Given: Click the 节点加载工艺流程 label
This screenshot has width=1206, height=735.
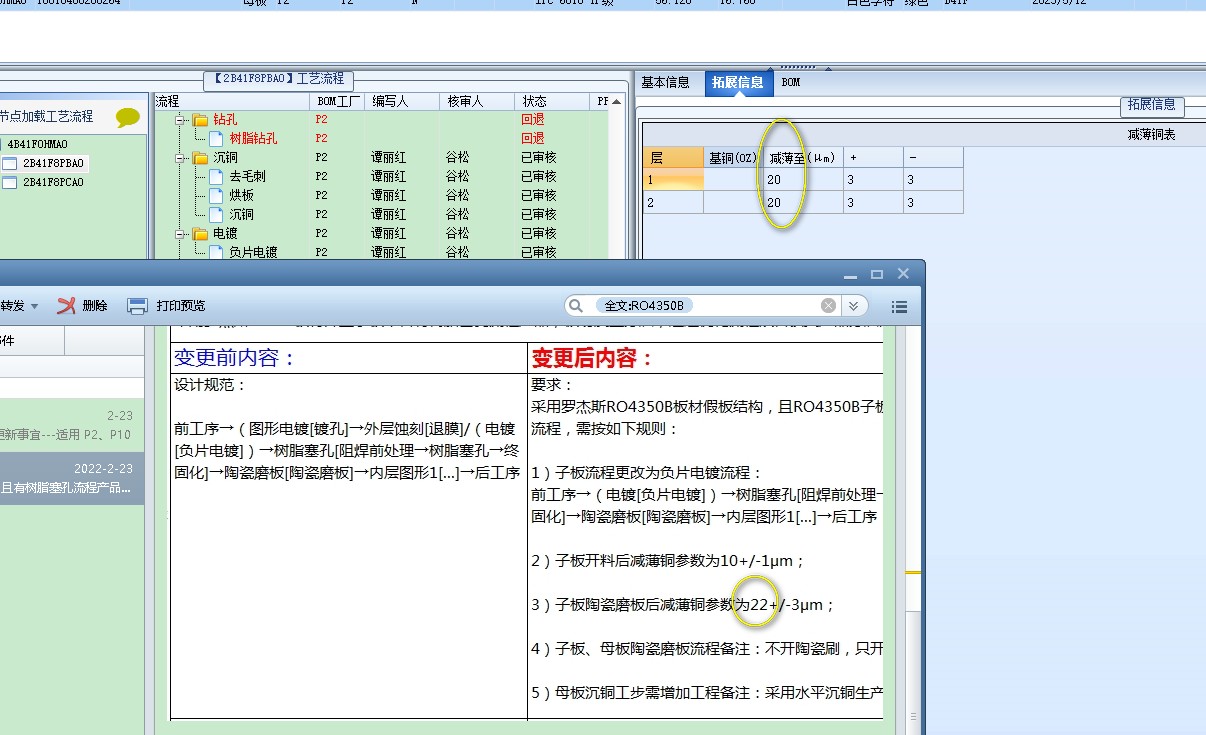Looking at the screenshot, I should [x=46, y=117].
